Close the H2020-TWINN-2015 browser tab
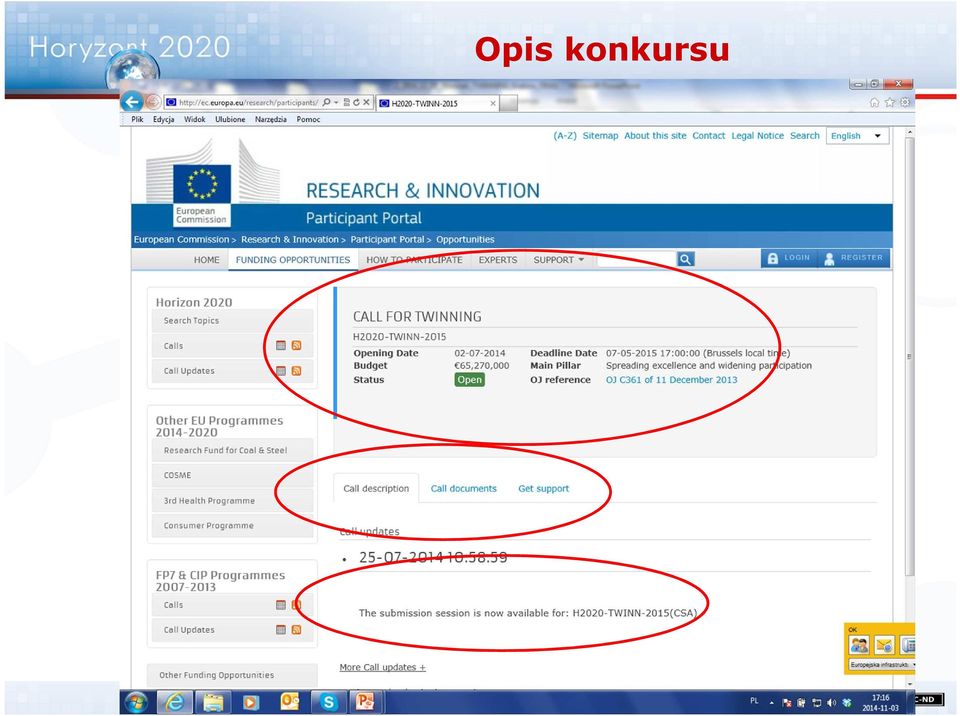 coord(493,104)
